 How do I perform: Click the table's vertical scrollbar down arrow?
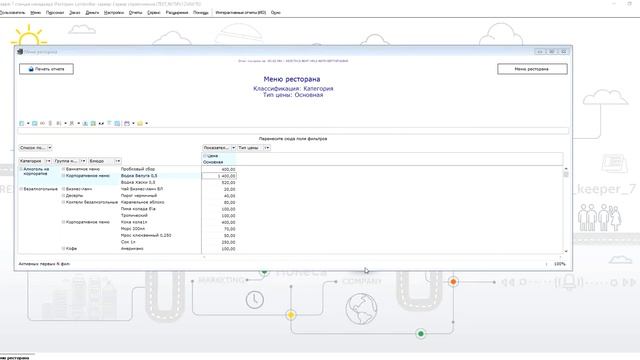tap(566, 251)
